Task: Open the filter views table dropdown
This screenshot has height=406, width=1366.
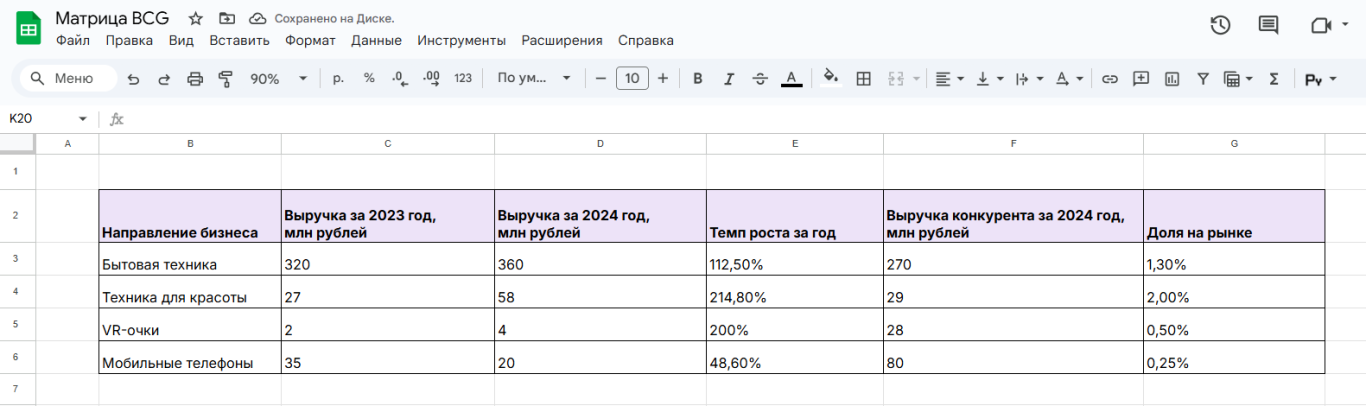Action: pos(1239,78)
